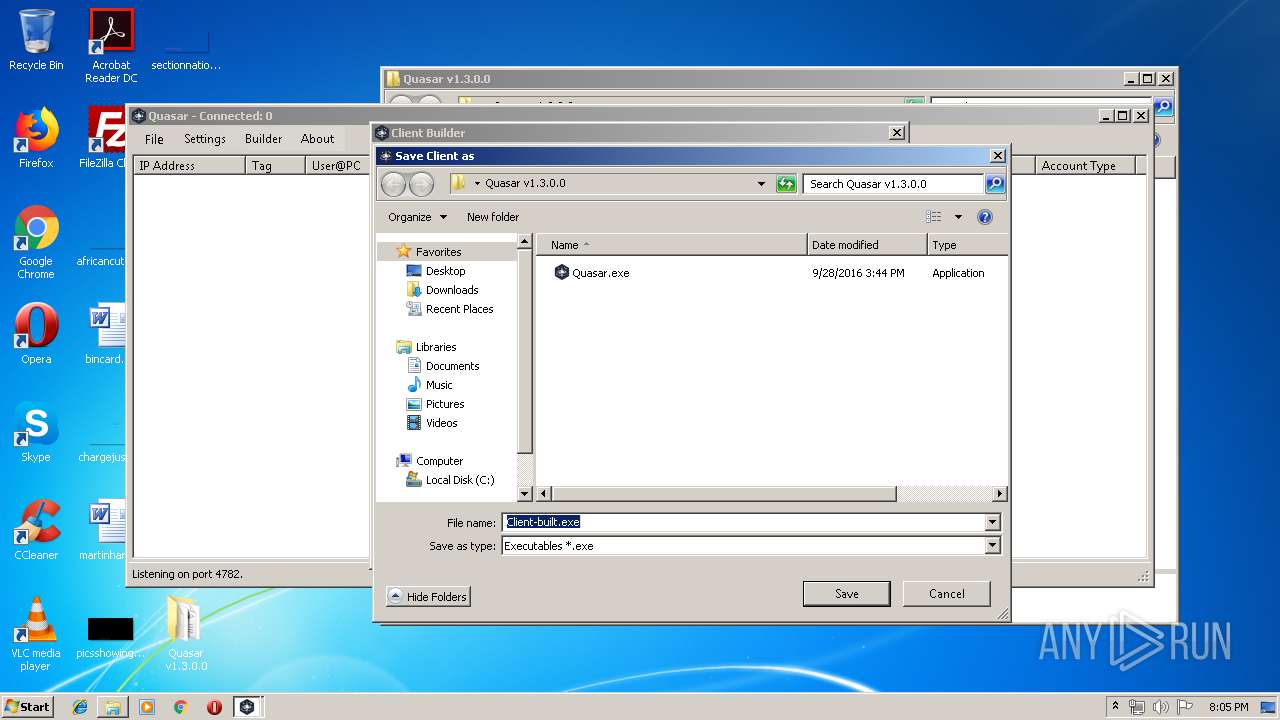This screenshot has width=1280, height=720.
Task: Click the Search Quasar v1.3.0.0 field
Action: click(893, 184)
